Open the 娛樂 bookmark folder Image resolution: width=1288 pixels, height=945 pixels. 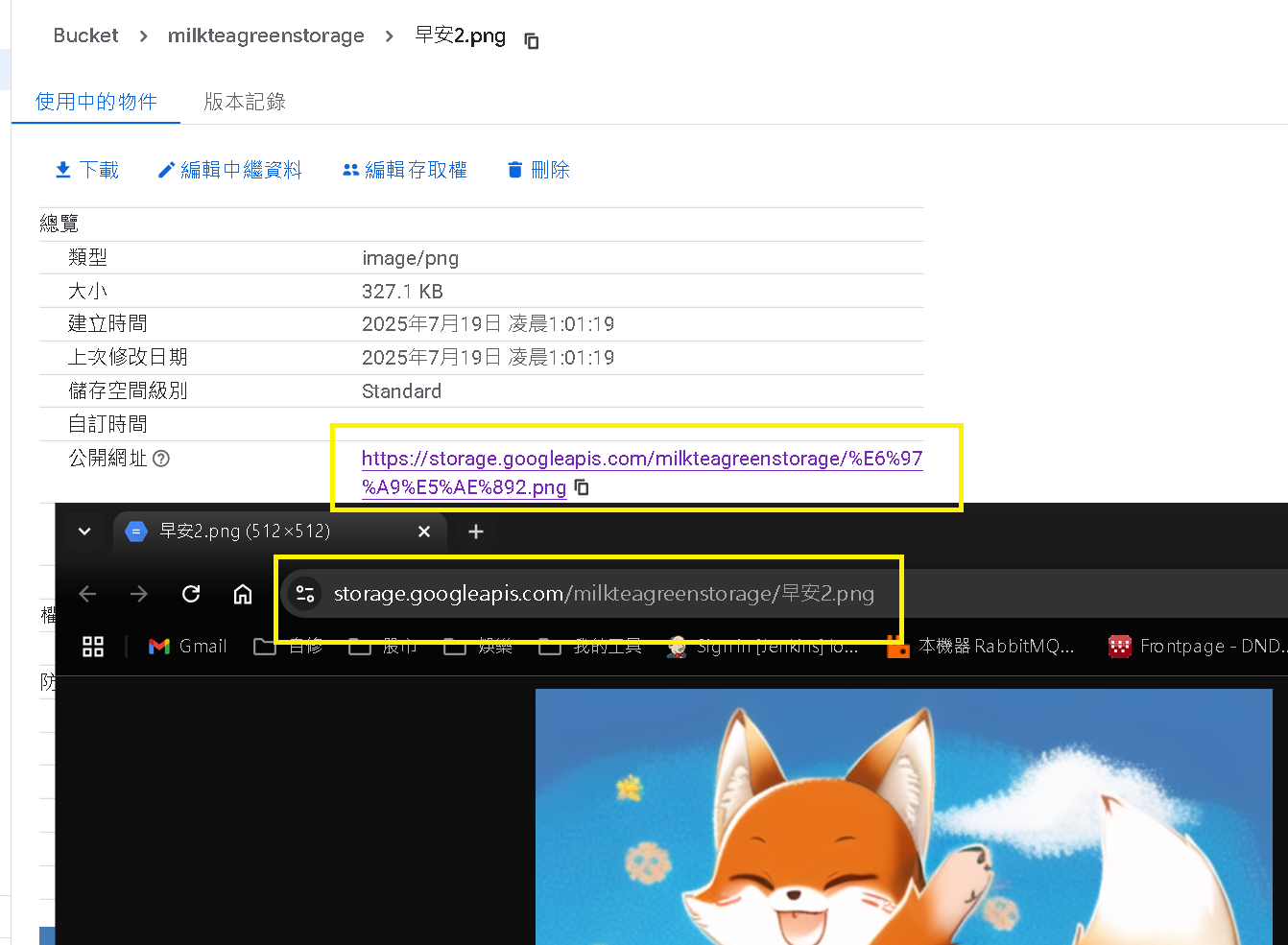tap(478, 647)
